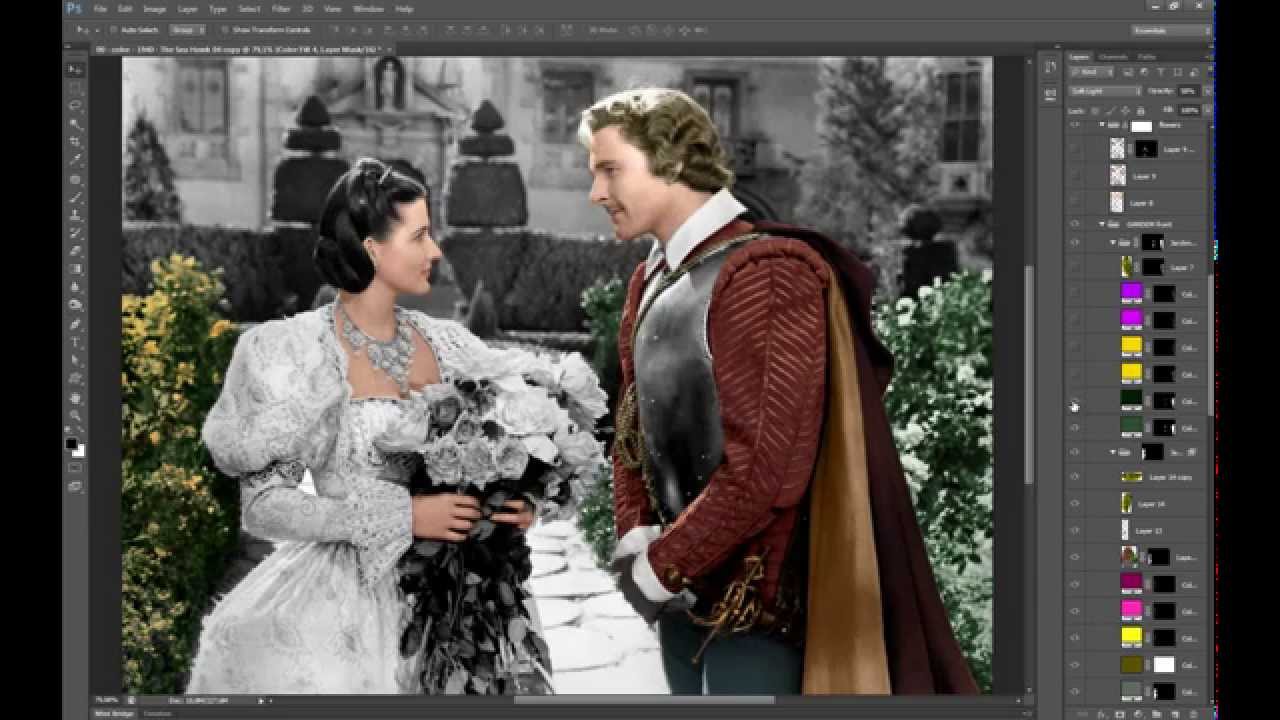Change screen mode icon in toolbar

pyautogui.click(x=75, y=486)
